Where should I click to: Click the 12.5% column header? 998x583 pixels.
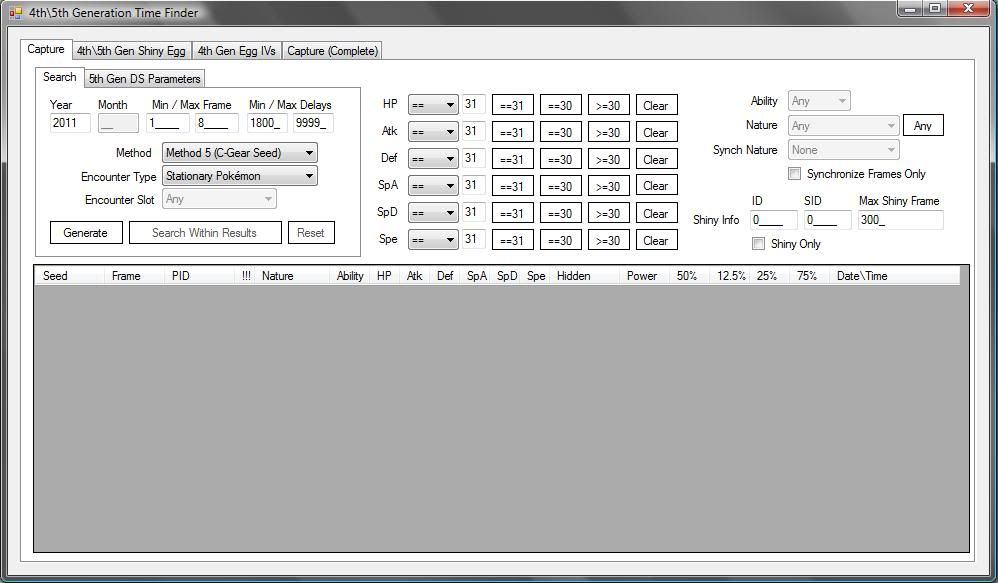click(x=731, y=276)
